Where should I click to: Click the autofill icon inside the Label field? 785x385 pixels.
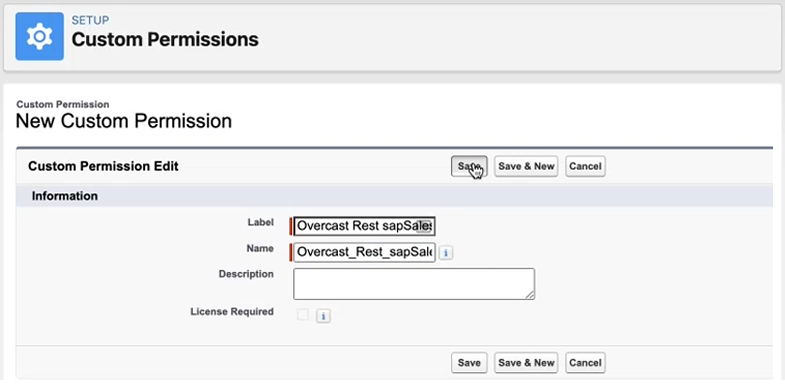pos(424,226)
